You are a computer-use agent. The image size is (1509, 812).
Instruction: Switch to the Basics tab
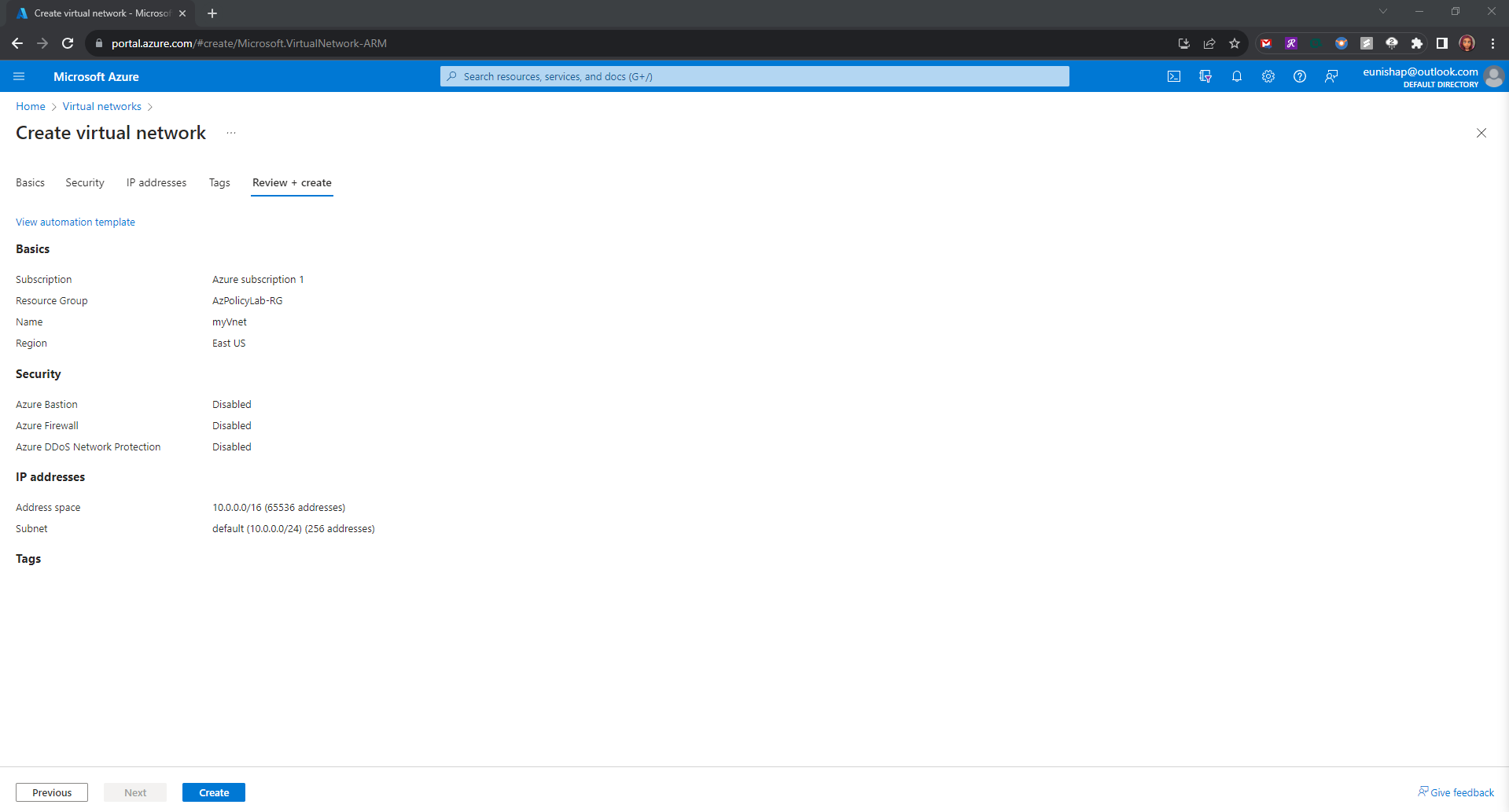coord(30,182)
